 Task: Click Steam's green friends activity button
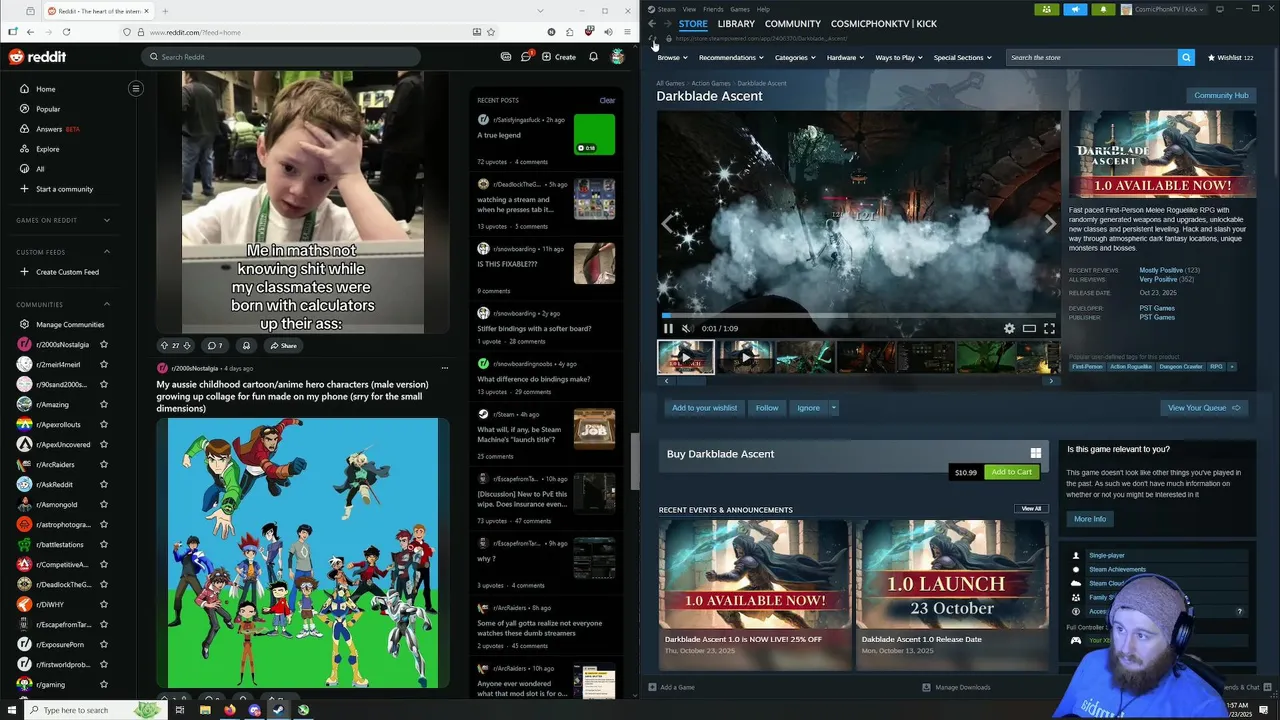(1047, 9)
